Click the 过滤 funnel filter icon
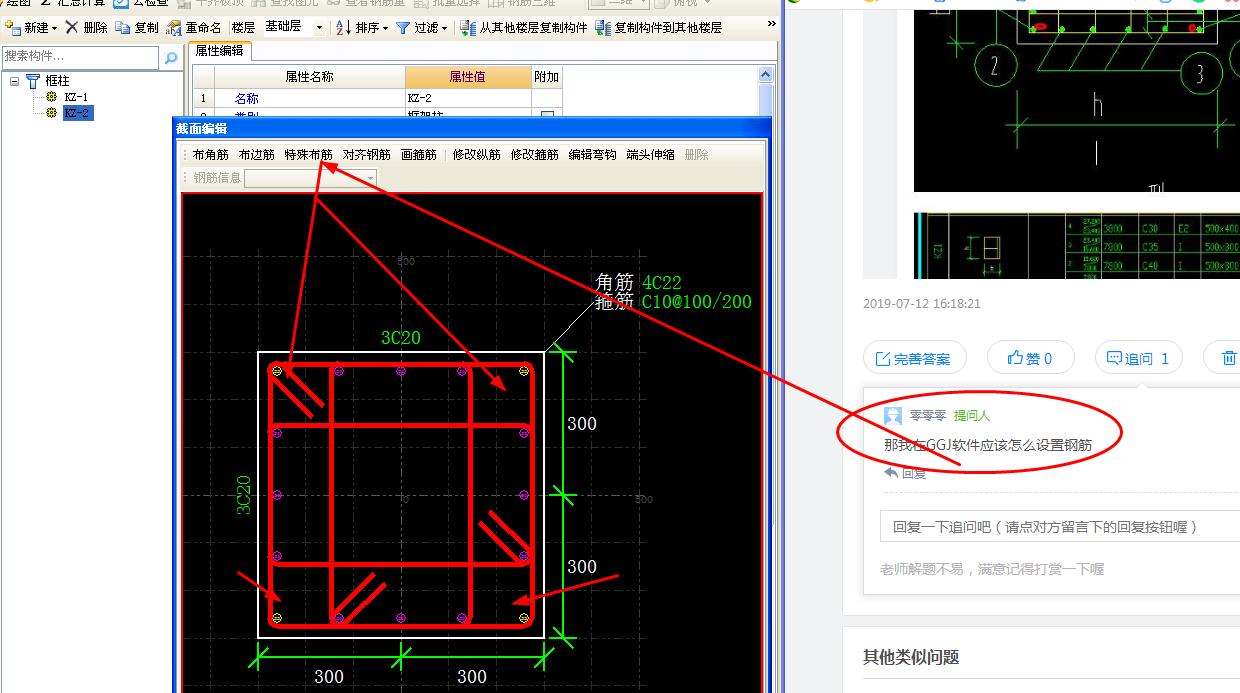Viewport: 1240px width, 693px height. [x=403, y=28]
